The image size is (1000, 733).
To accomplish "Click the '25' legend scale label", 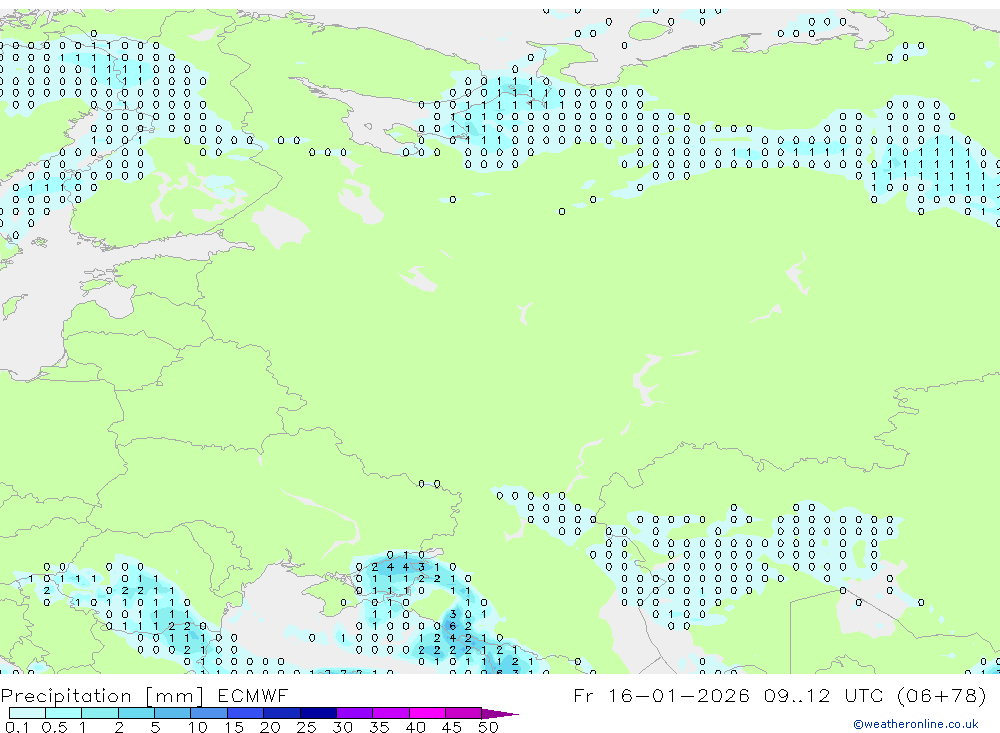I will (x=306, y=727).
